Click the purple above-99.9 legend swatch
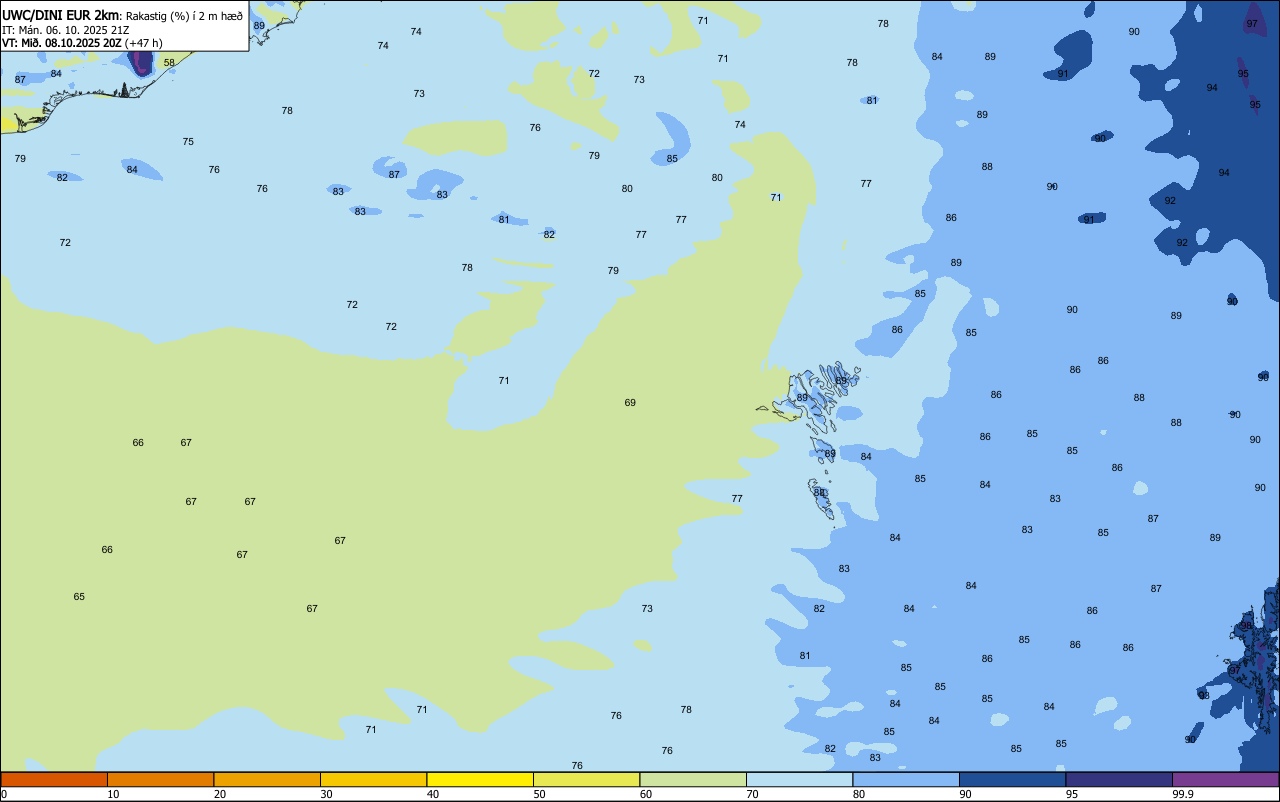This screenshot has height=802, width=1280. click(1225, 779)
